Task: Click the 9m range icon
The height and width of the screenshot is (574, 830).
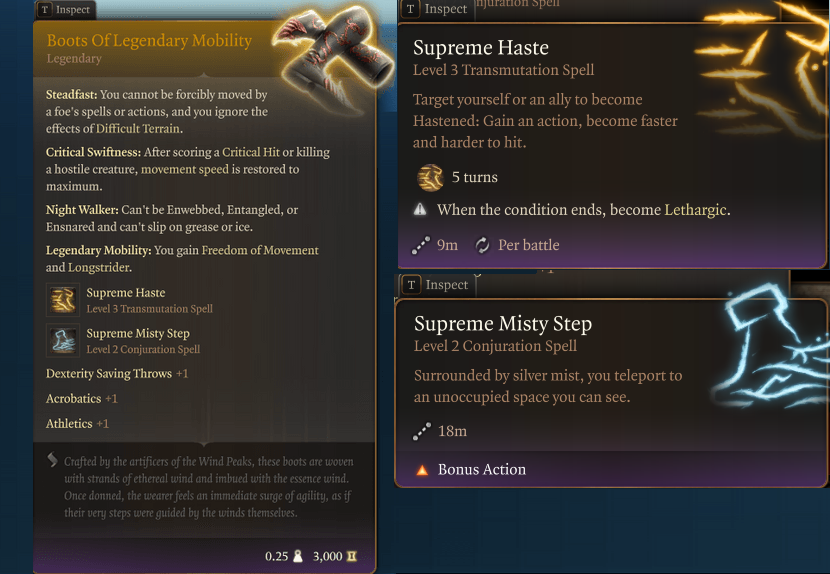Action: (421, 245)
